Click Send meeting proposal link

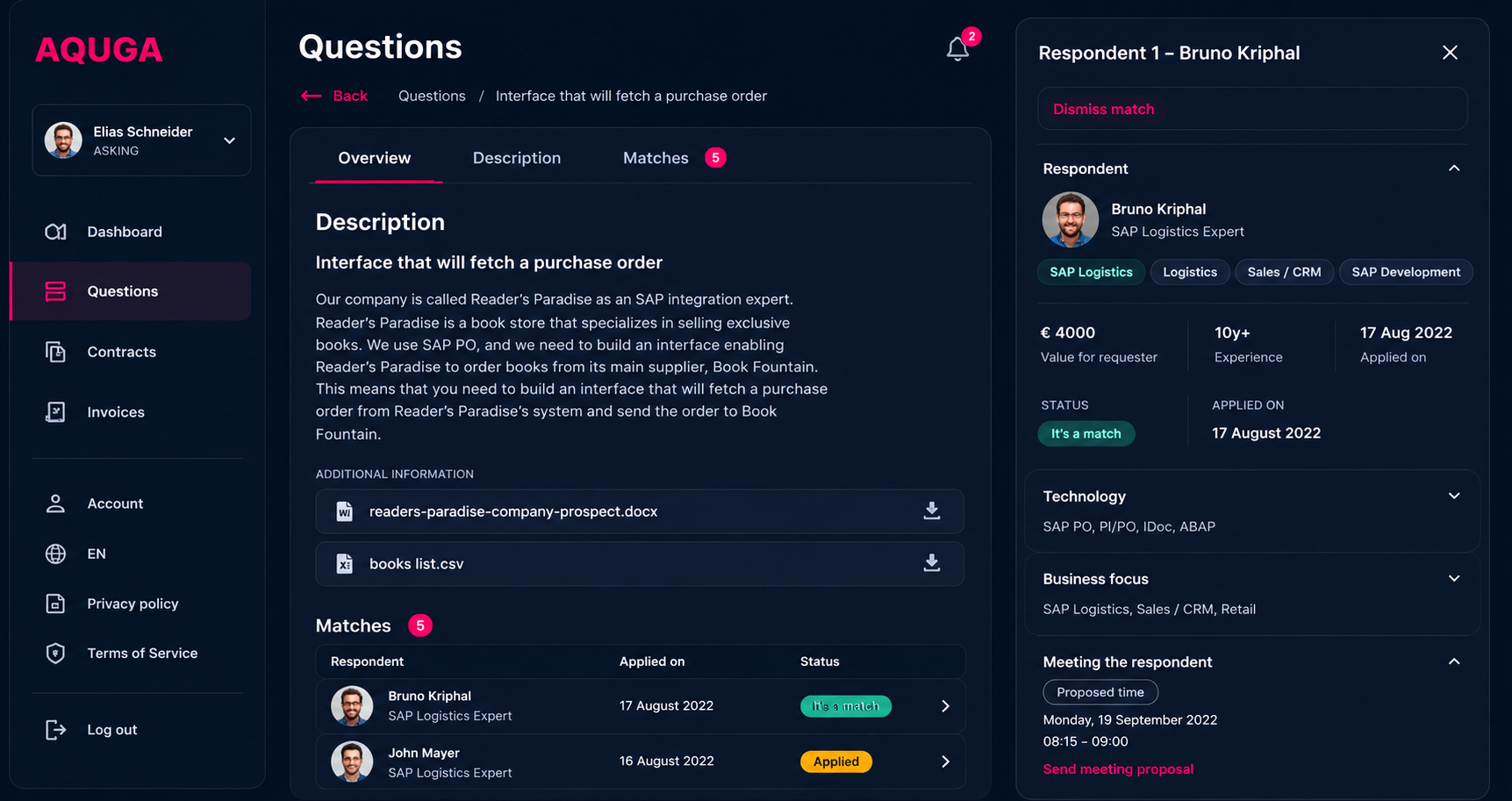(x=1118, y=769)
